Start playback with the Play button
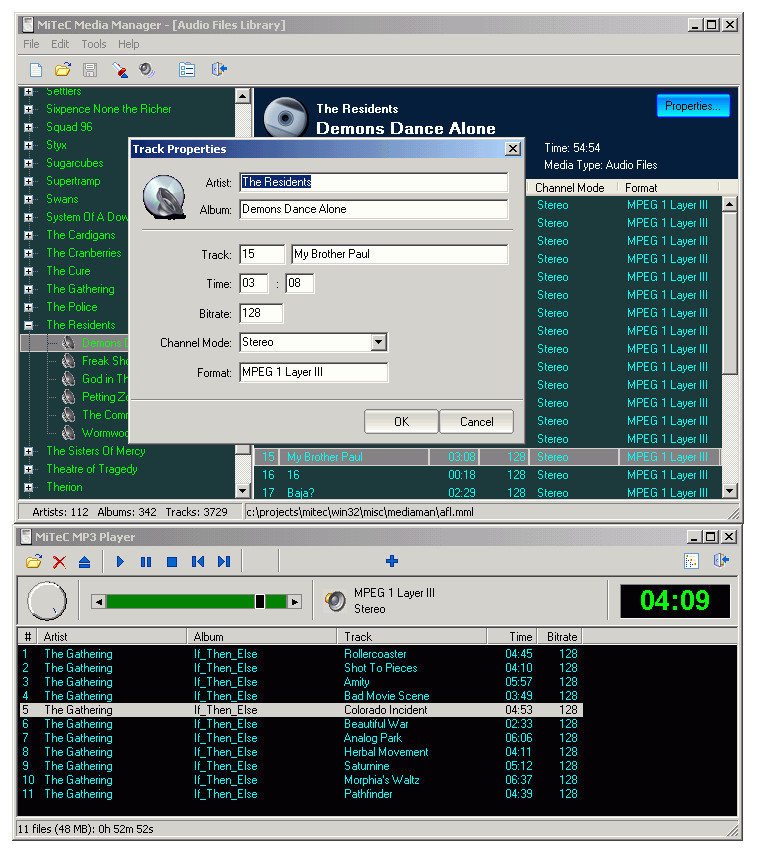759x858 pixels. click(x=120, y=562)
